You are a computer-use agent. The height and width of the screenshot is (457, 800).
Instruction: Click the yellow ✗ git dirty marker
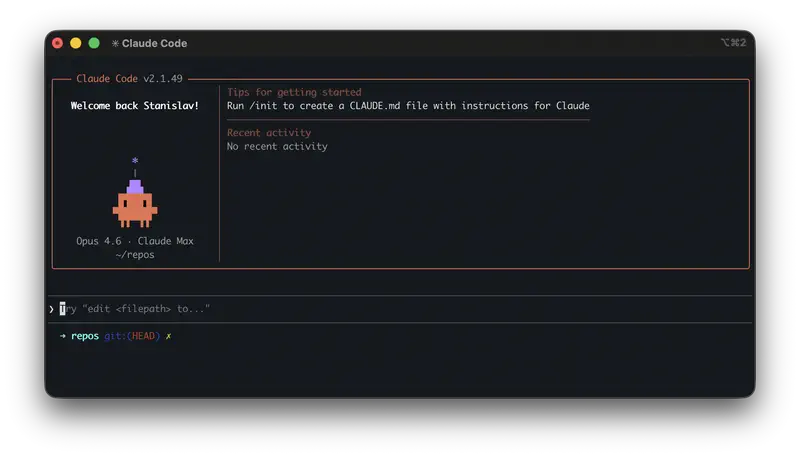[x=169, y=336]
